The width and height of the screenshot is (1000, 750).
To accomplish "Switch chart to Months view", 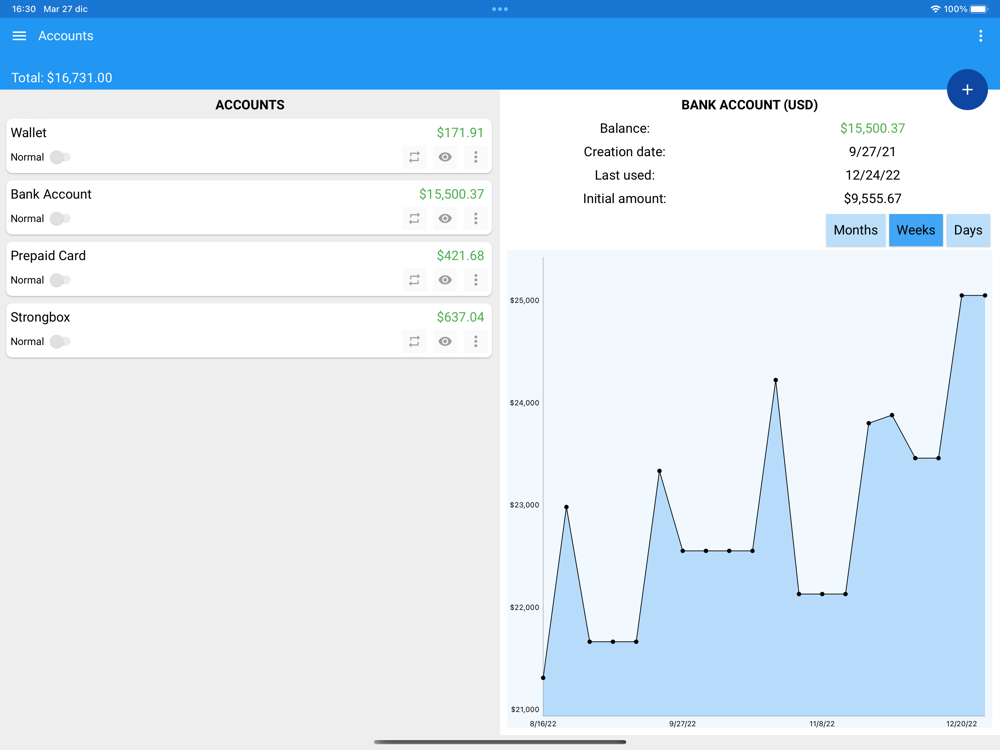I will (x=855, y=230).
